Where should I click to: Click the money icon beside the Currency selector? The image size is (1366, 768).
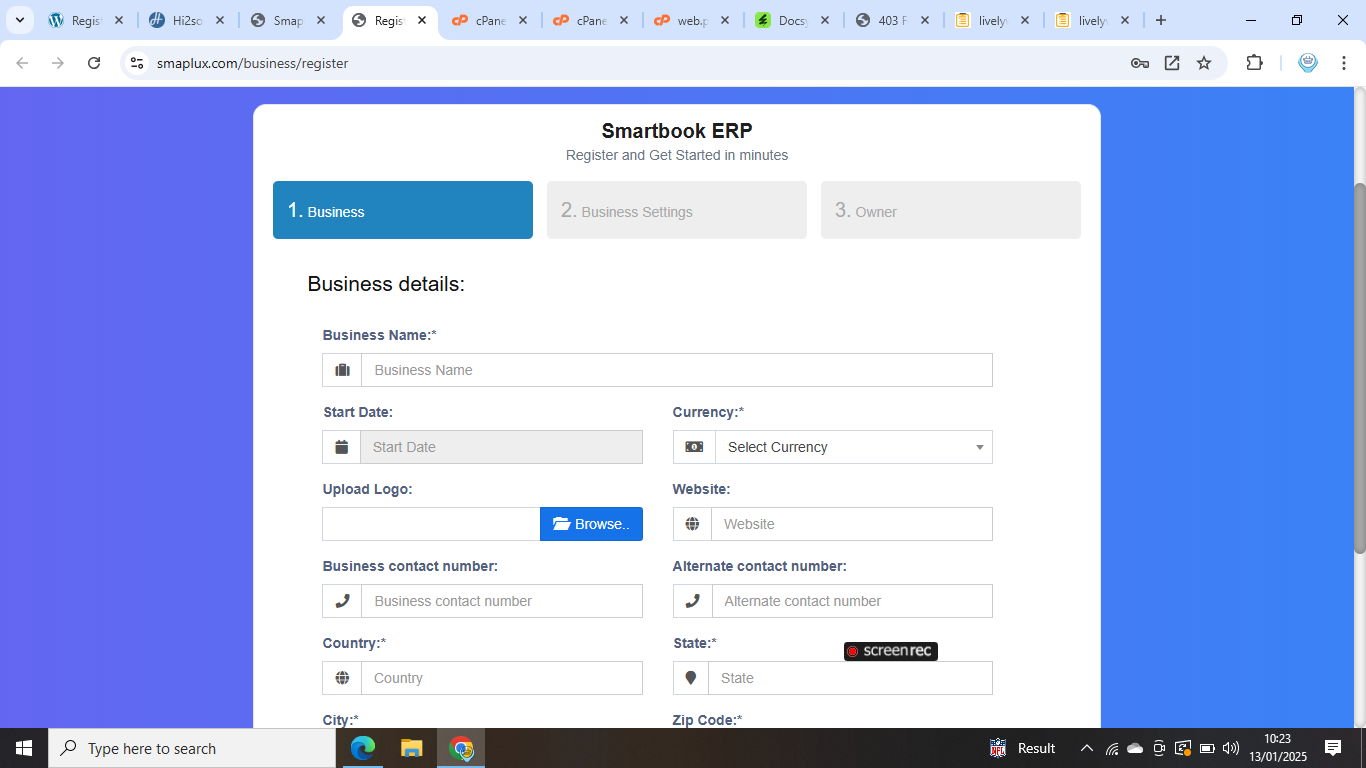pos(694,447)
